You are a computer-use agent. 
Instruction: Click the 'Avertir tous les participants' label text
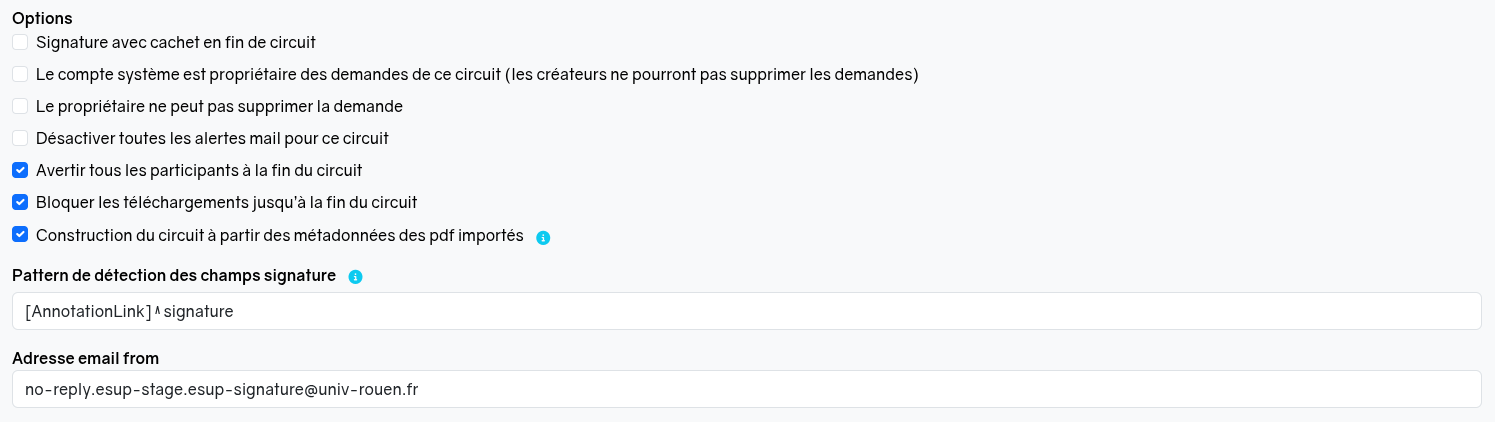click(198, 170)
